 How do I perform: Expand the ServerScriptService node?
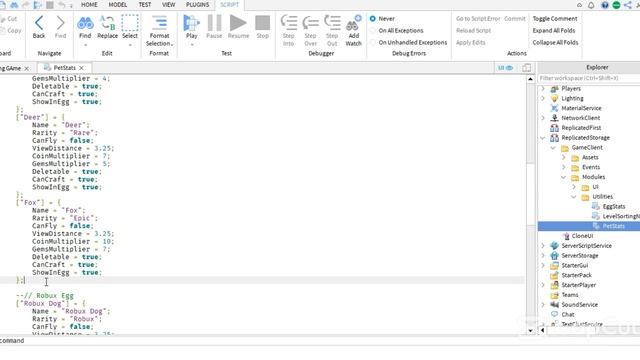(x=543, y=246)
